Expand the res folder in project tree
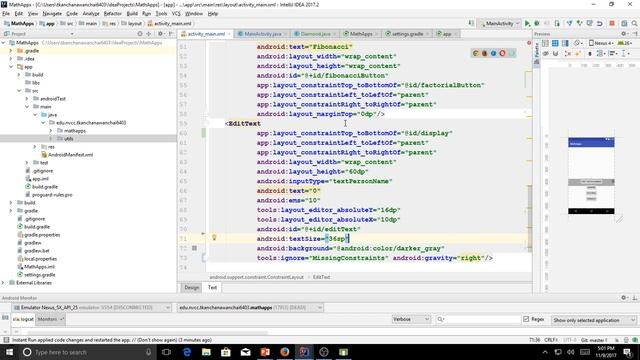 (35, 147)
